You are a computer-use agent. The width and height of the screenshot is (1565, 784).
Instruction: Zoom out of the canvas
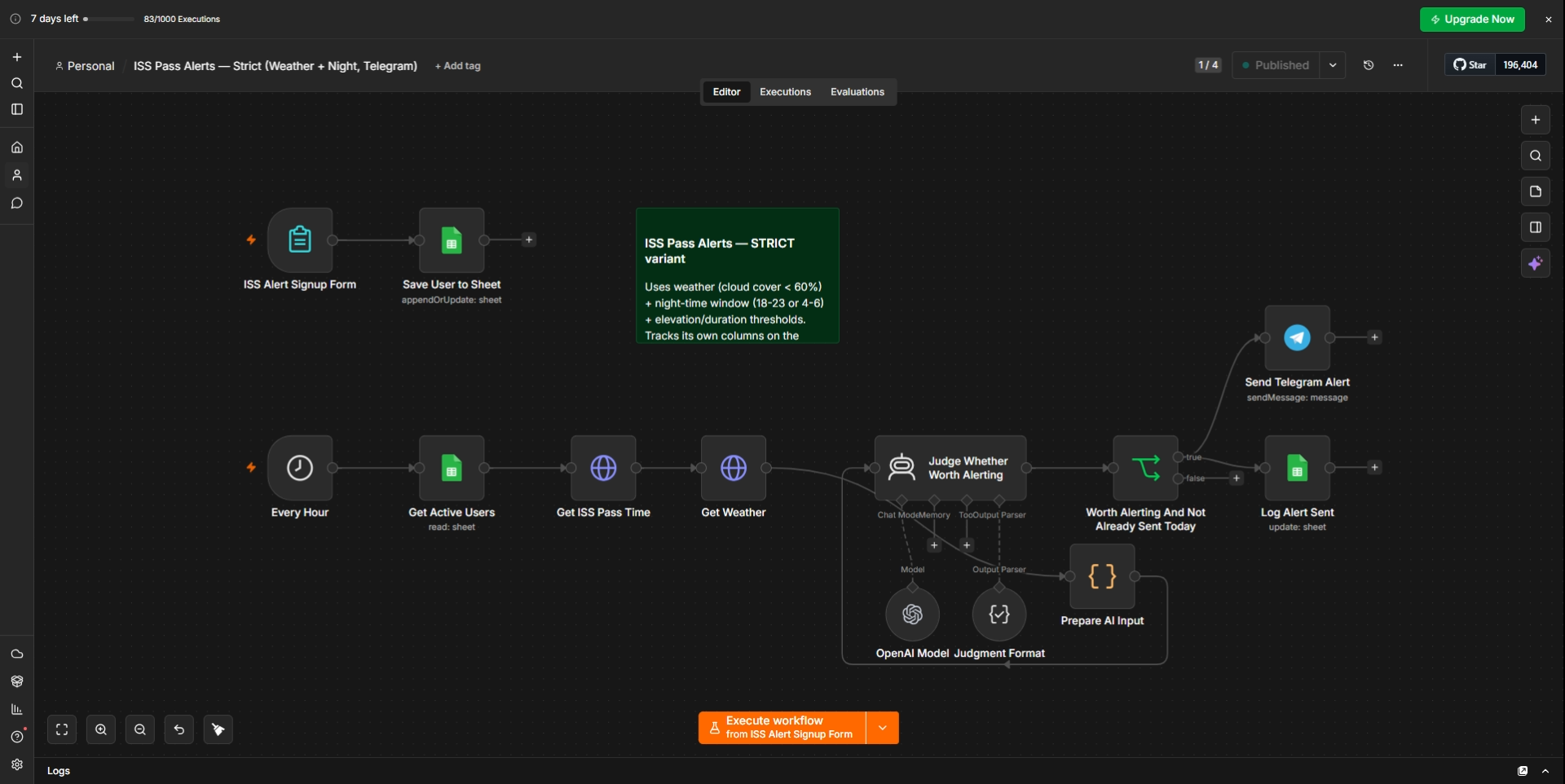tap(140, 729)
